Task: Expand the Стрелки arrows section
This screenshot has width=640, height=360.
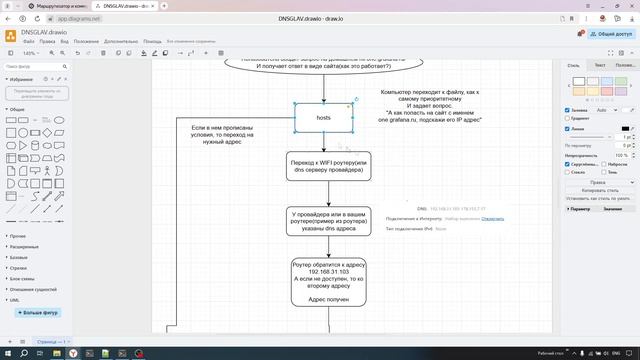Action: [17, 268]
